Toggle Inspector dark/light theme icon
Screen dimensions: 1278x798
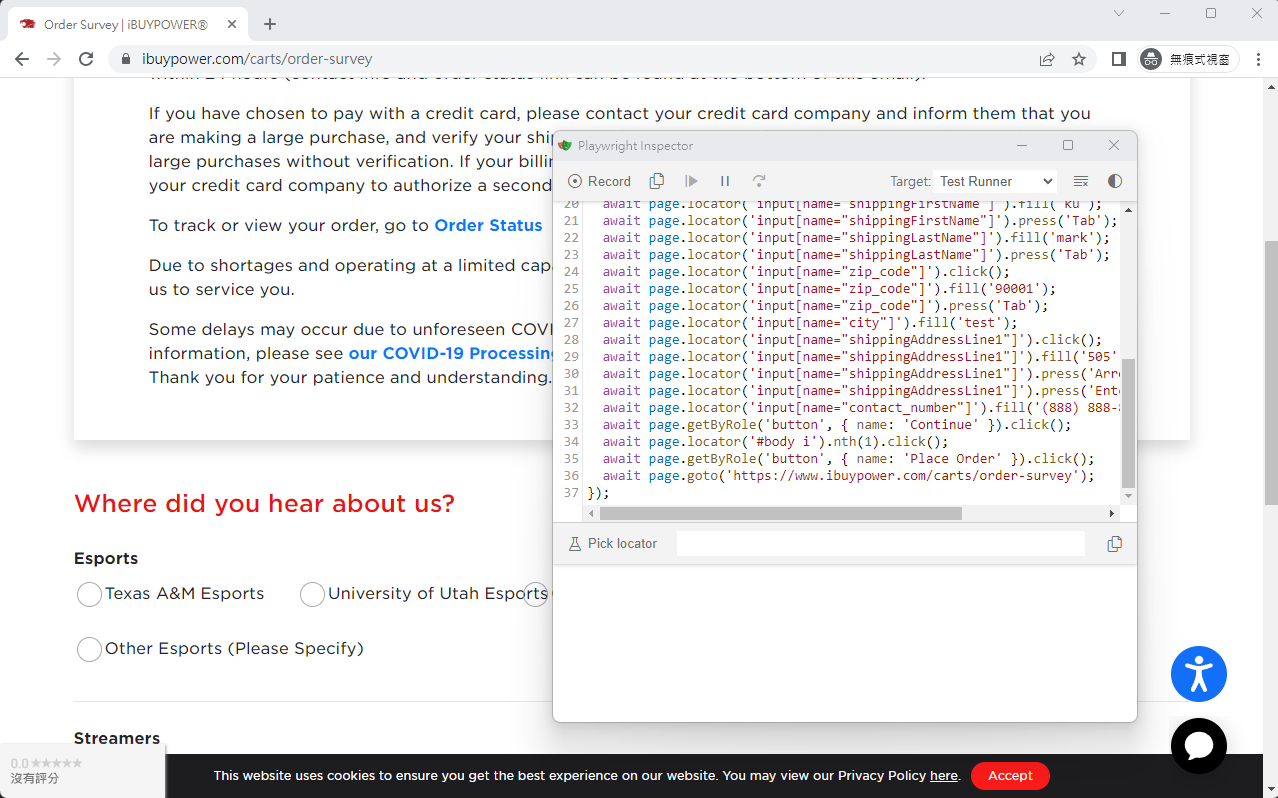(1115, 181)
